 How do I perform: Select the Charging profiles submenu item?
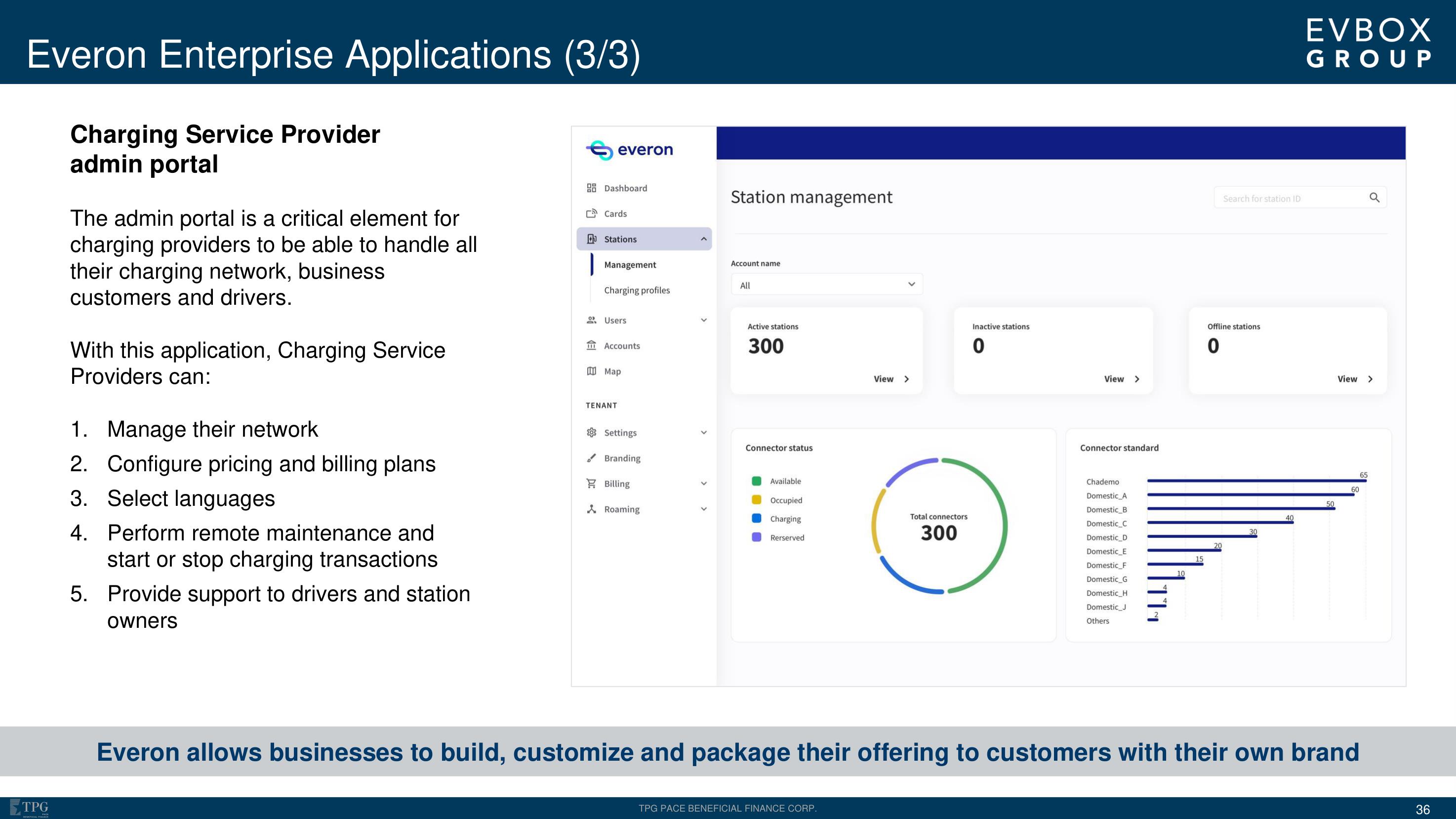point(637,290)
